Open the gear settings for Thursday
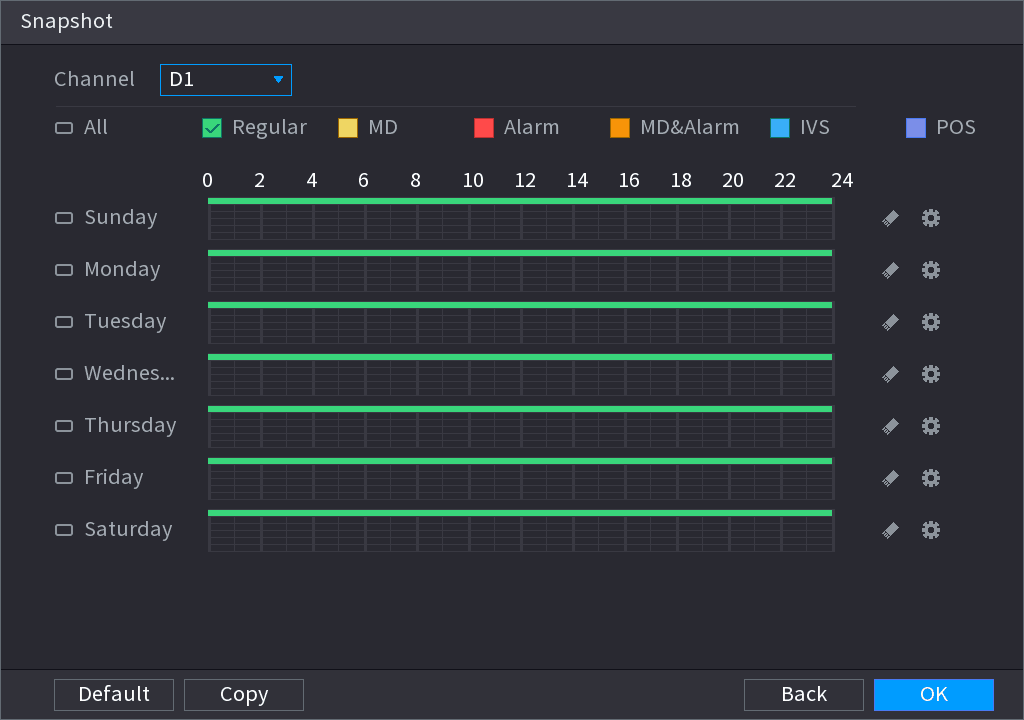 click(931, 426)
